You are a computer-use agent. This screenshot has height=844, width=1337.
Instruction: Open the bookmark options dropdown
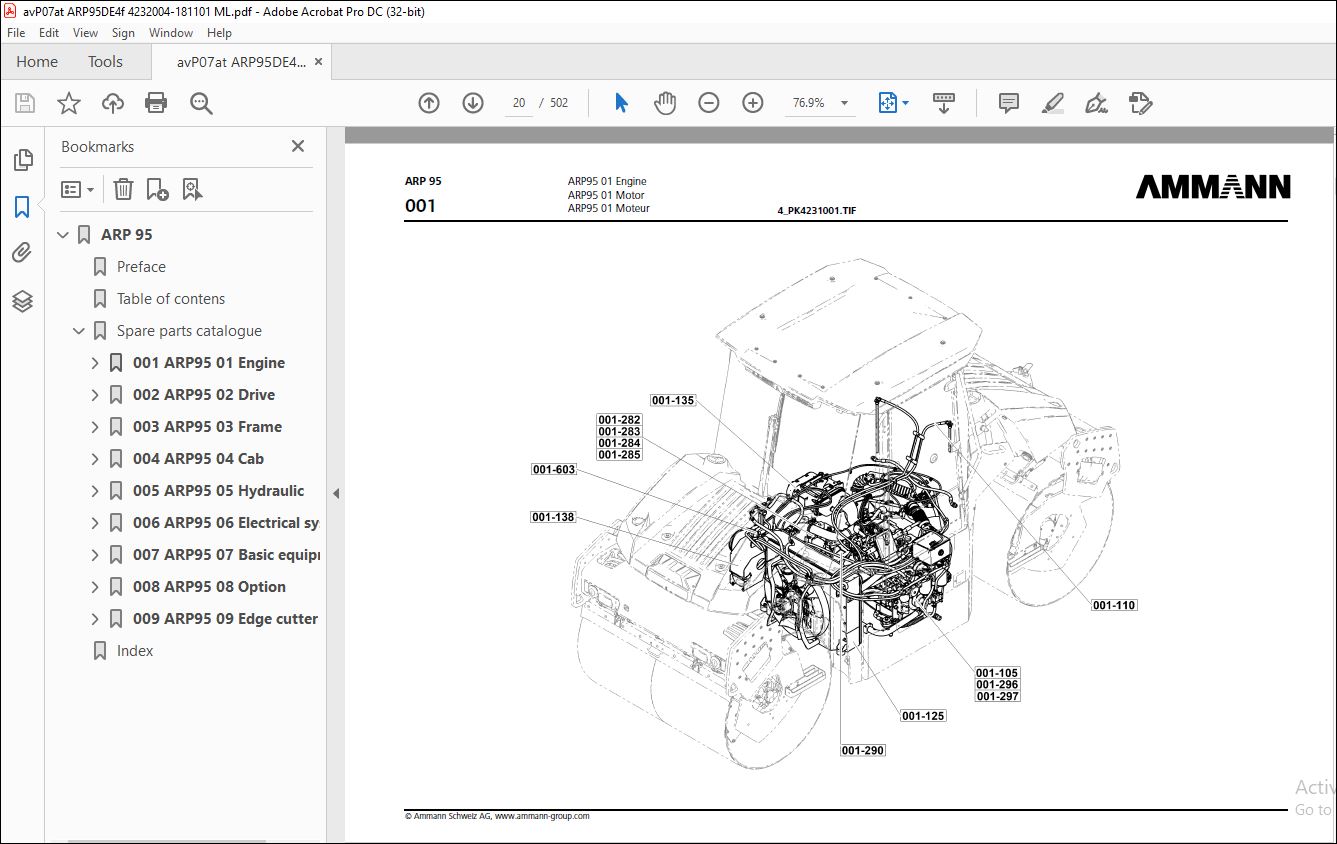78,189
